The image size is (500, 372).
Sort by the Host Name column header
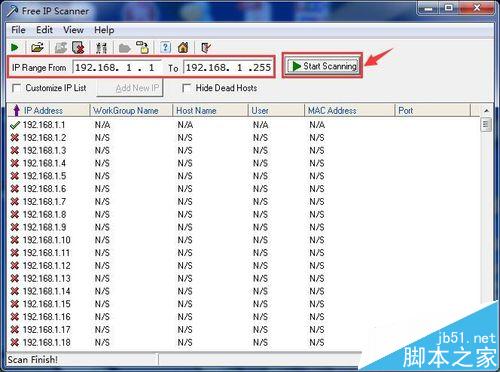click(210, 110)
